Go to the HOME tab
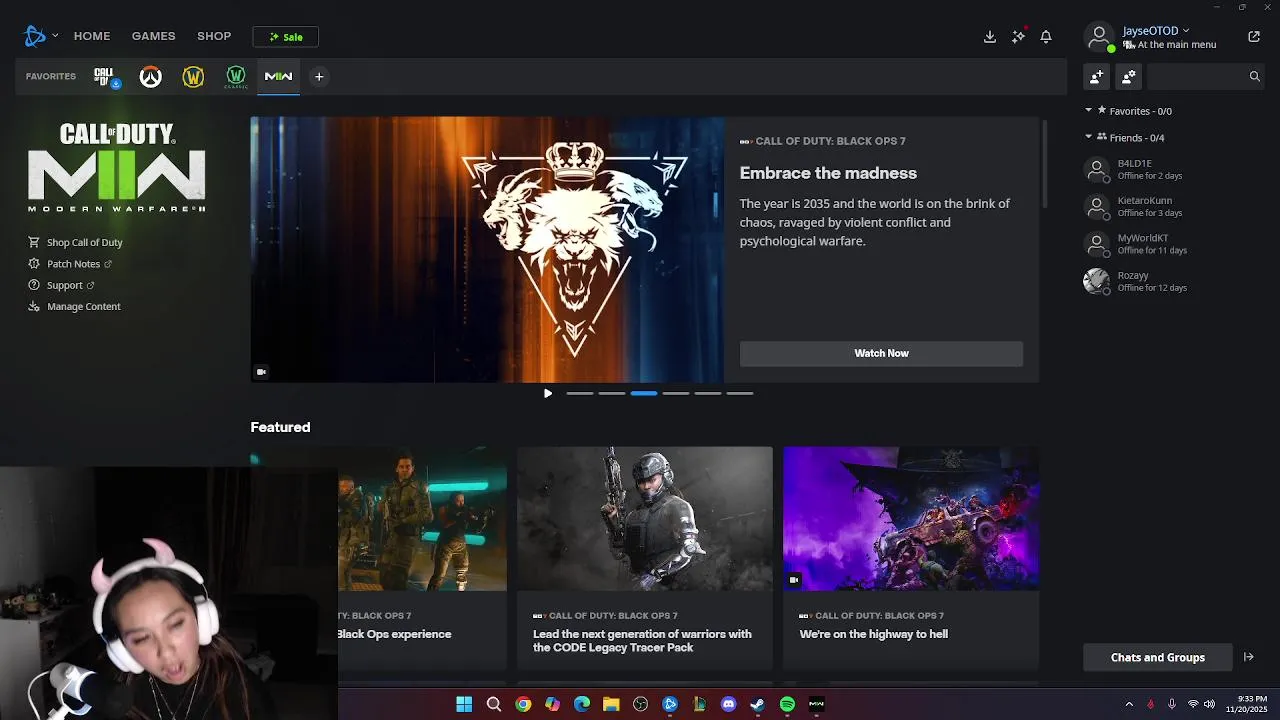Image resolution: width=1280 pixels, height=720 pixels. point(92,36)
